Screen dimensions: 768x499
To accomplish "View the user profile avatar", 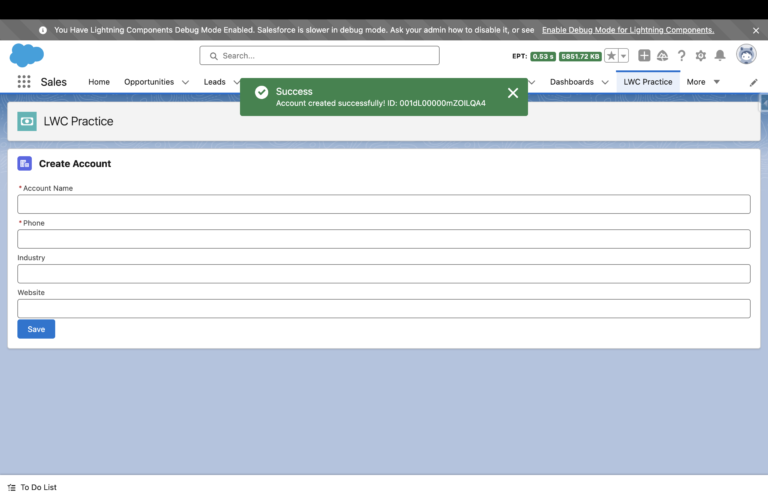I will click(x=746, y=55).
